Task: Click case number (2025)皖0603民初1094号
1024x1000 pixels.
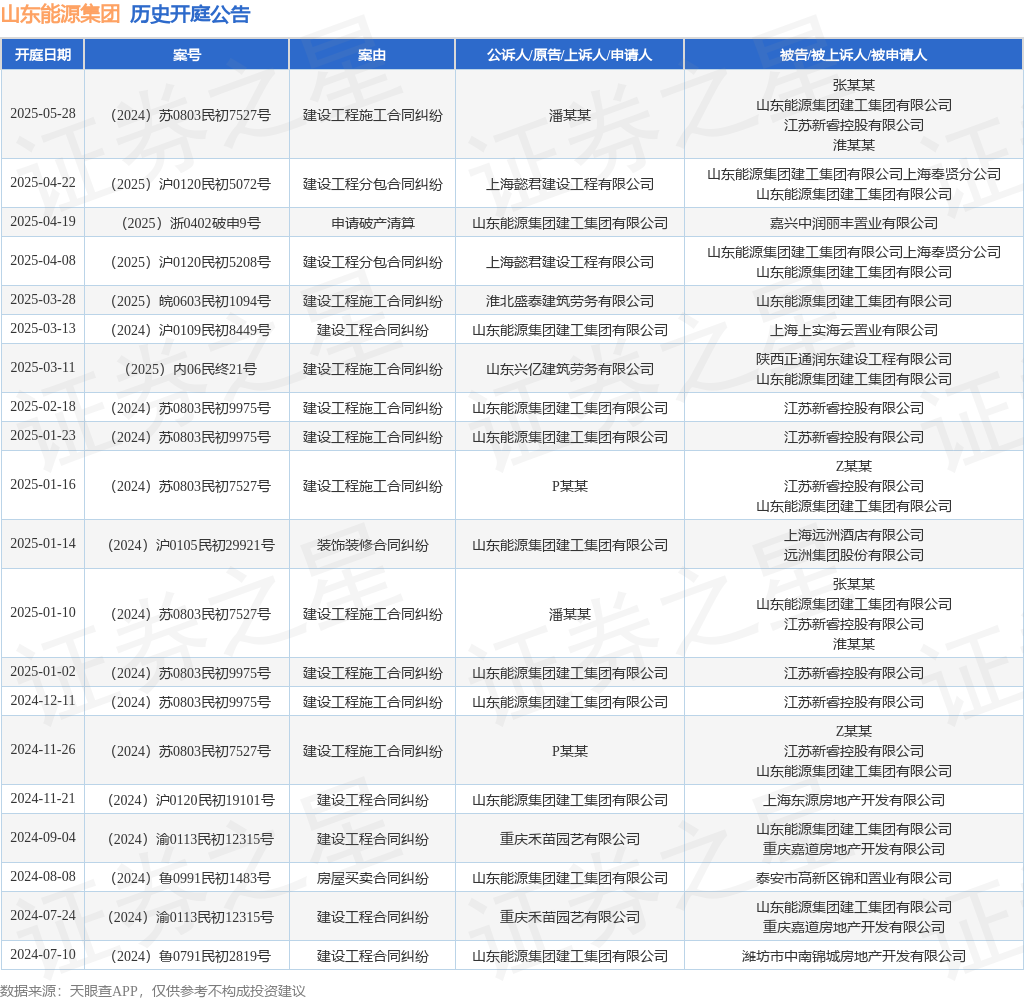Action: [x=190, y=301]
